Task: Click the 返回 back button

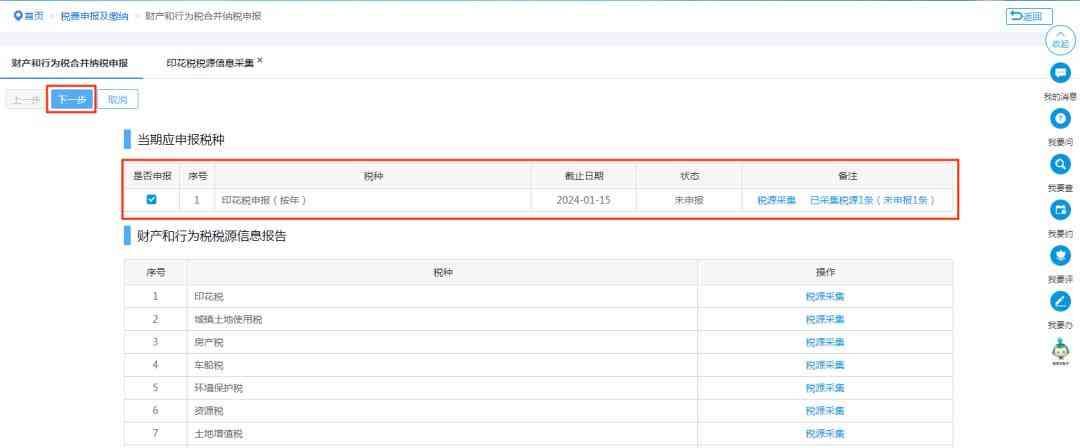Action: (x=1029, y=16)
